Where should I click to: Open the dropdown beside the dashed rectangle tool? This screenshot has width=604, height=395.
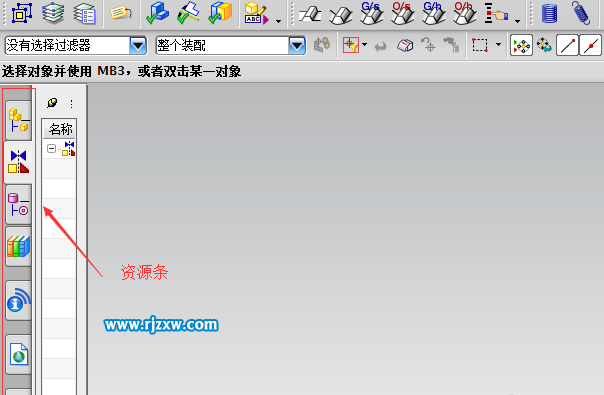click(x=498, y=45)
